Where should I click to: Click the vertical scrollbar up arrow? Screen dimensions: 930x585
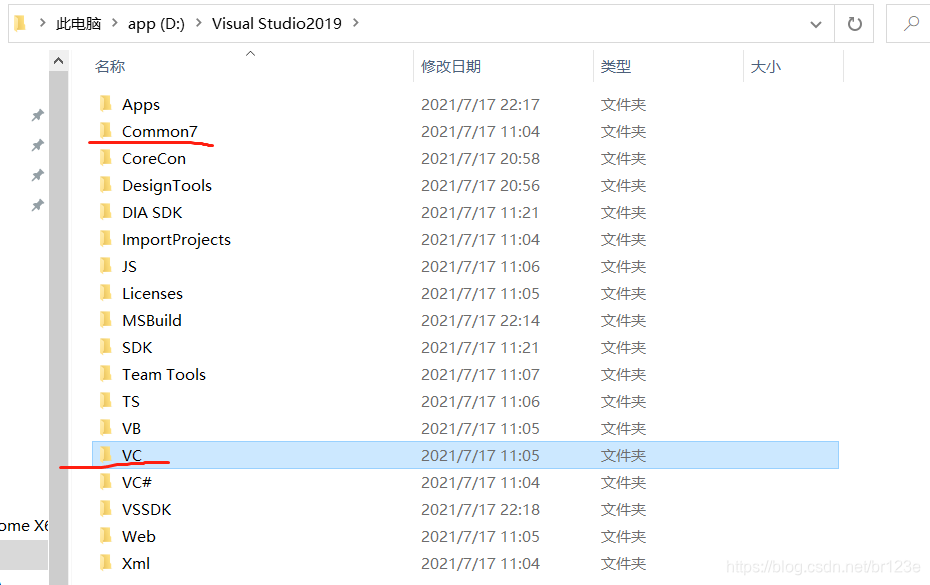click(58, 60)
